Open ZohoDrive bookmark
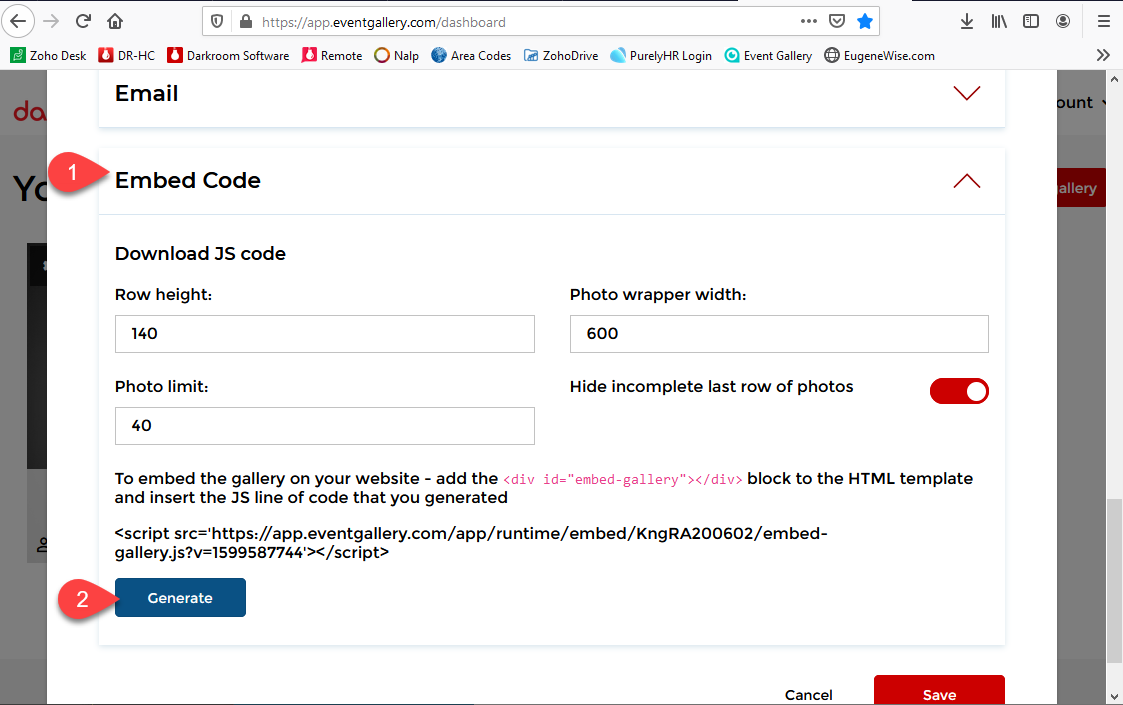The width and height of the screenshot is (1123, 705). click(x=561, y=55)
